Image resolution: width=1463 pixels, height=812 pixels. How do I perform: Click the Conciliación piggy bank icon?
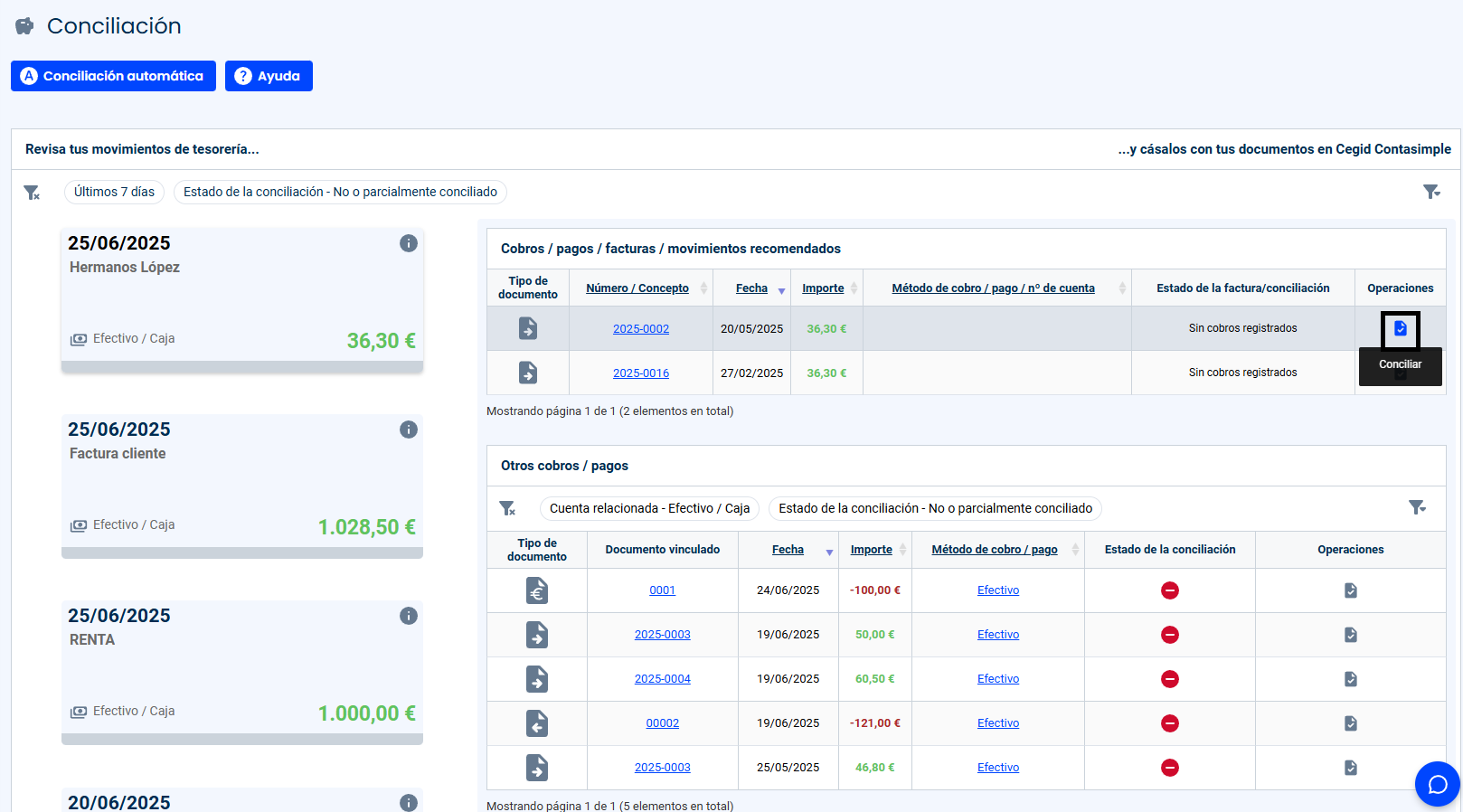(x=24, y=26)
